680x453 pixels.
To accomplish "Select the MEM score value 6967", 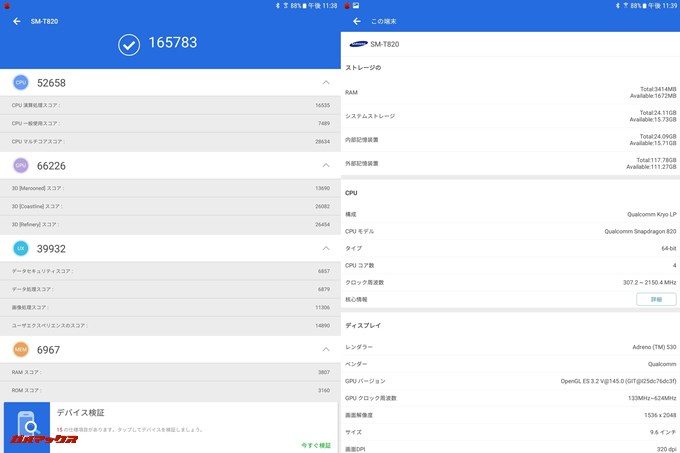I will pos(48,350).
